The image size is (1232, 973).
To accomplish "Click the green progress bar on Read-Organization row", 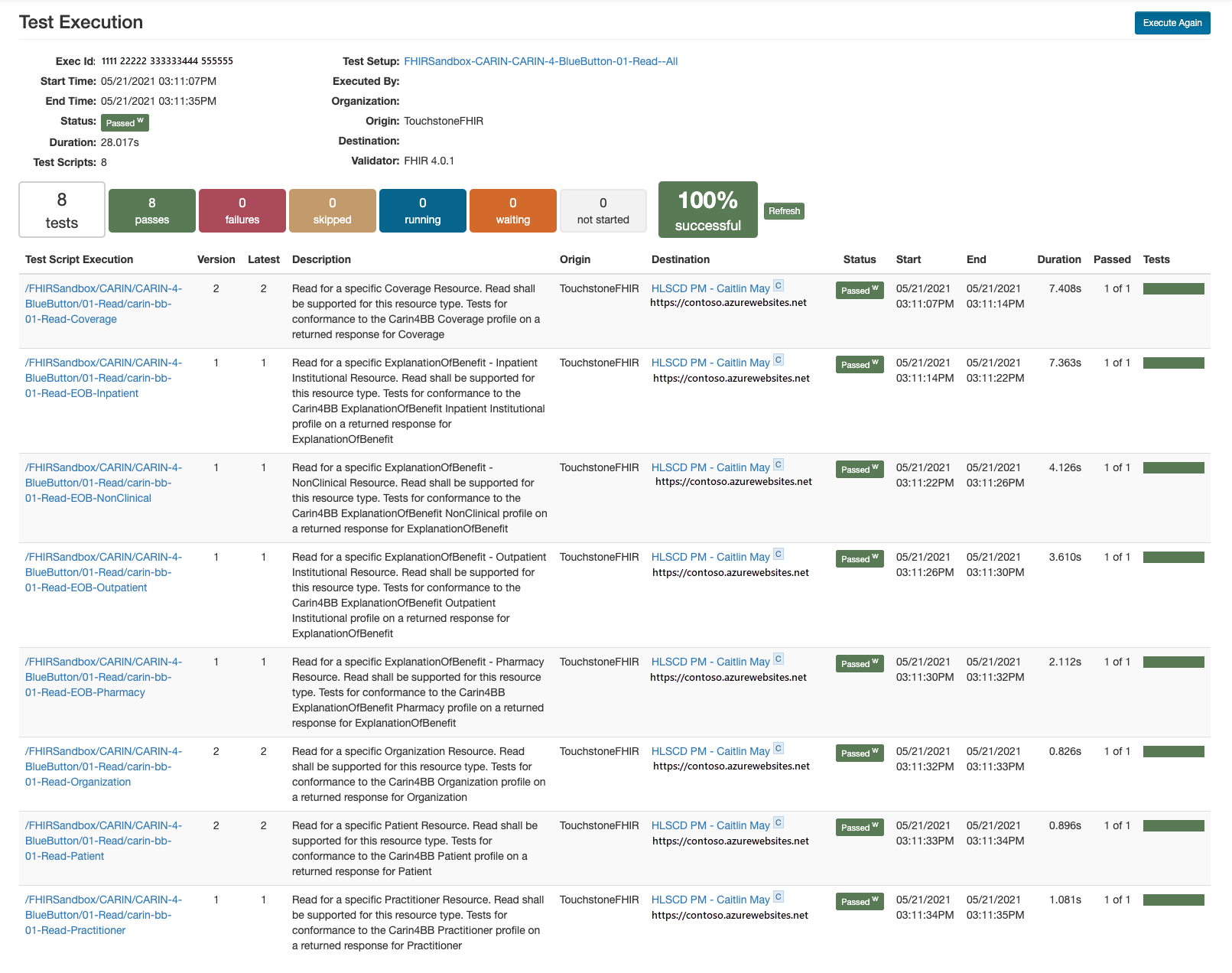I will (1174, 751).
